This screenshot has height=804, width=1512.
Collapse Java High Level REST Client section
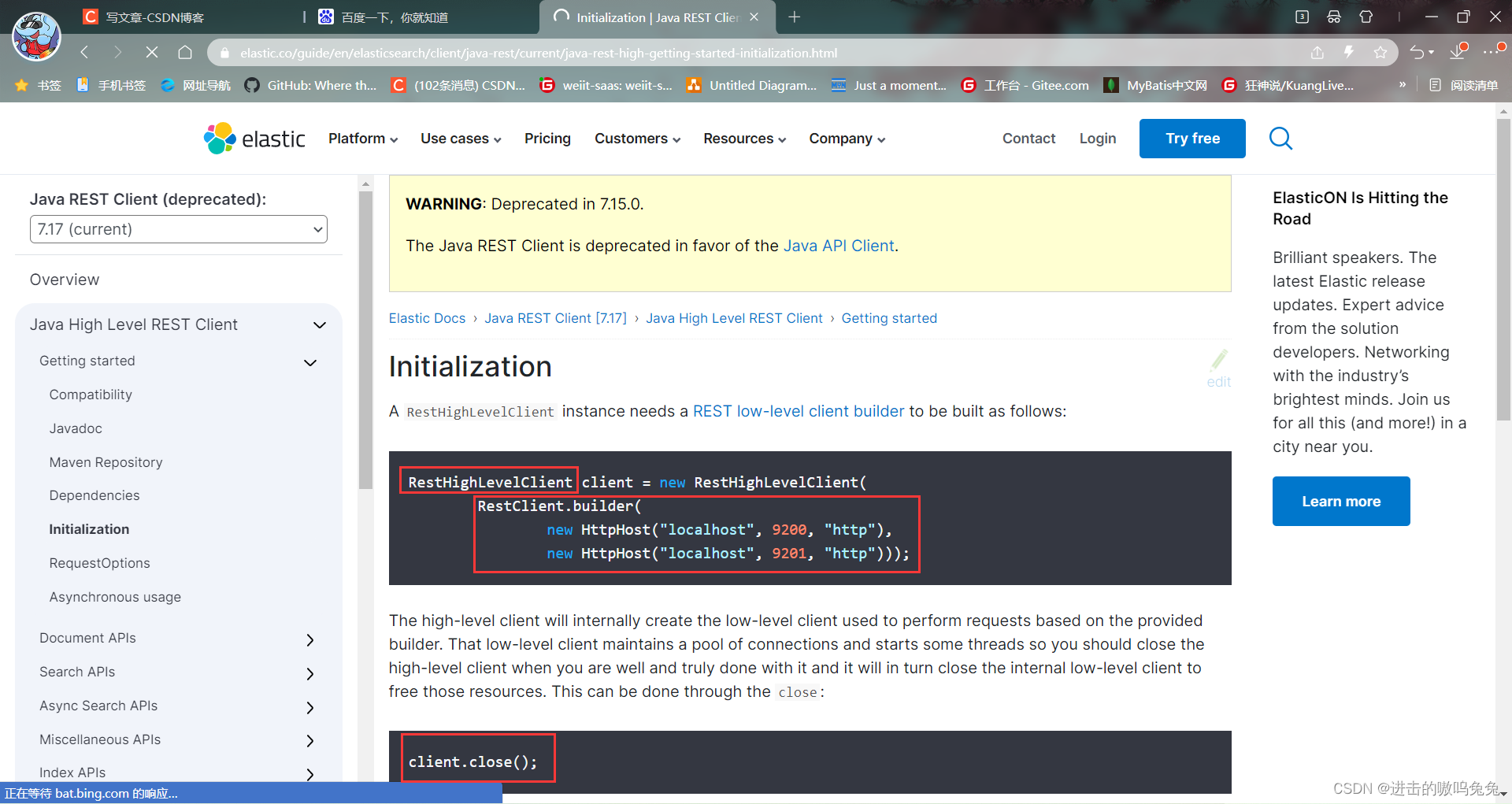(320, 325)
